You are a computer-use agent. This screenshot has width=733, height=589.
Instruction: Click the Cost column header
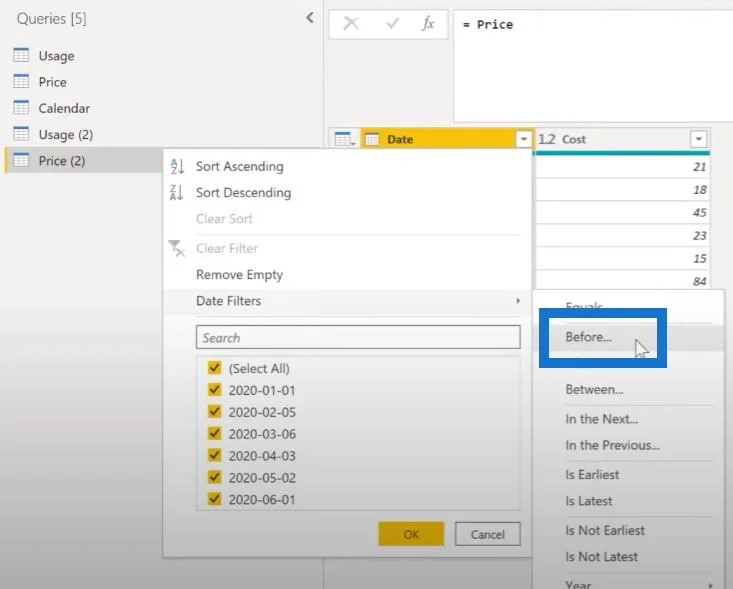[x=623, y=139]
